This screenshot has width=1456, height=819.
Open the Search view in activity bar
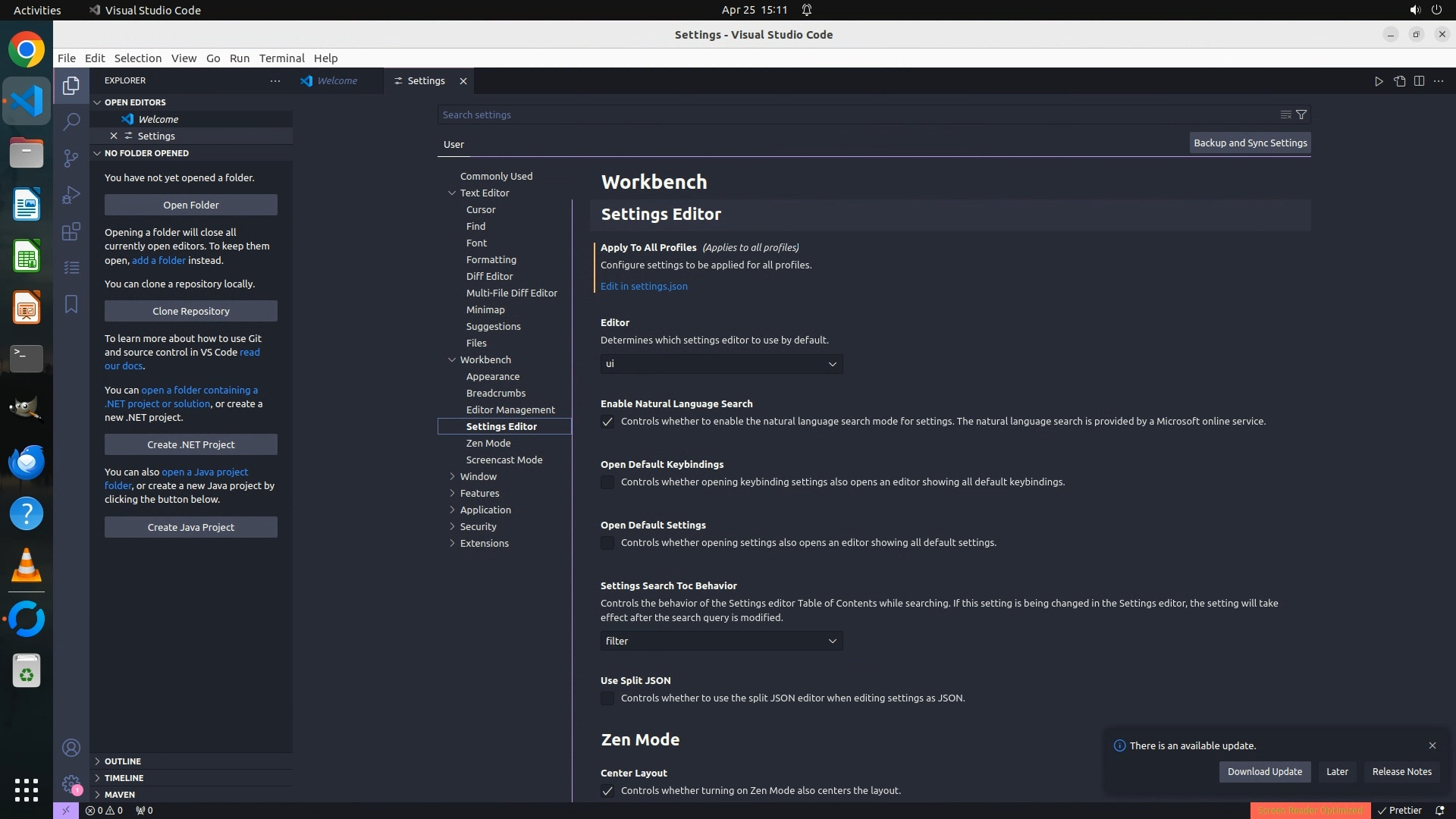pyautogui.click(x=71, y=121)
